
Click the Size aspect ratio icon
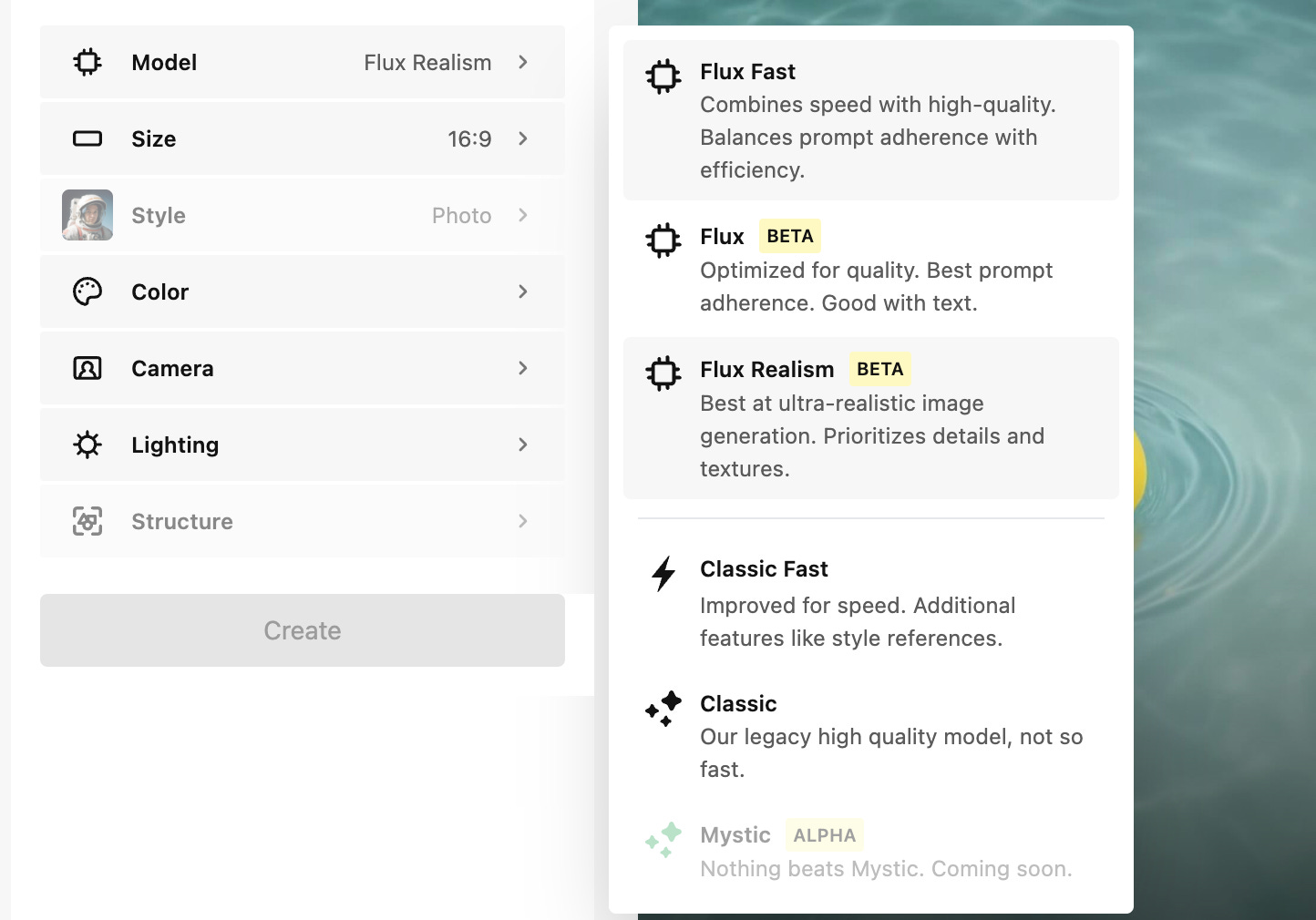pos(87,138)
